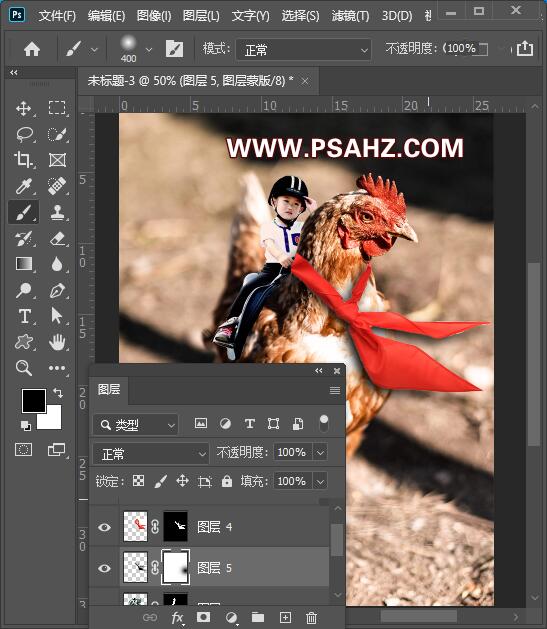The image size is (547, 629).
Task: Select the Rectangular Marquee tool
Action: tap(57, 108)
